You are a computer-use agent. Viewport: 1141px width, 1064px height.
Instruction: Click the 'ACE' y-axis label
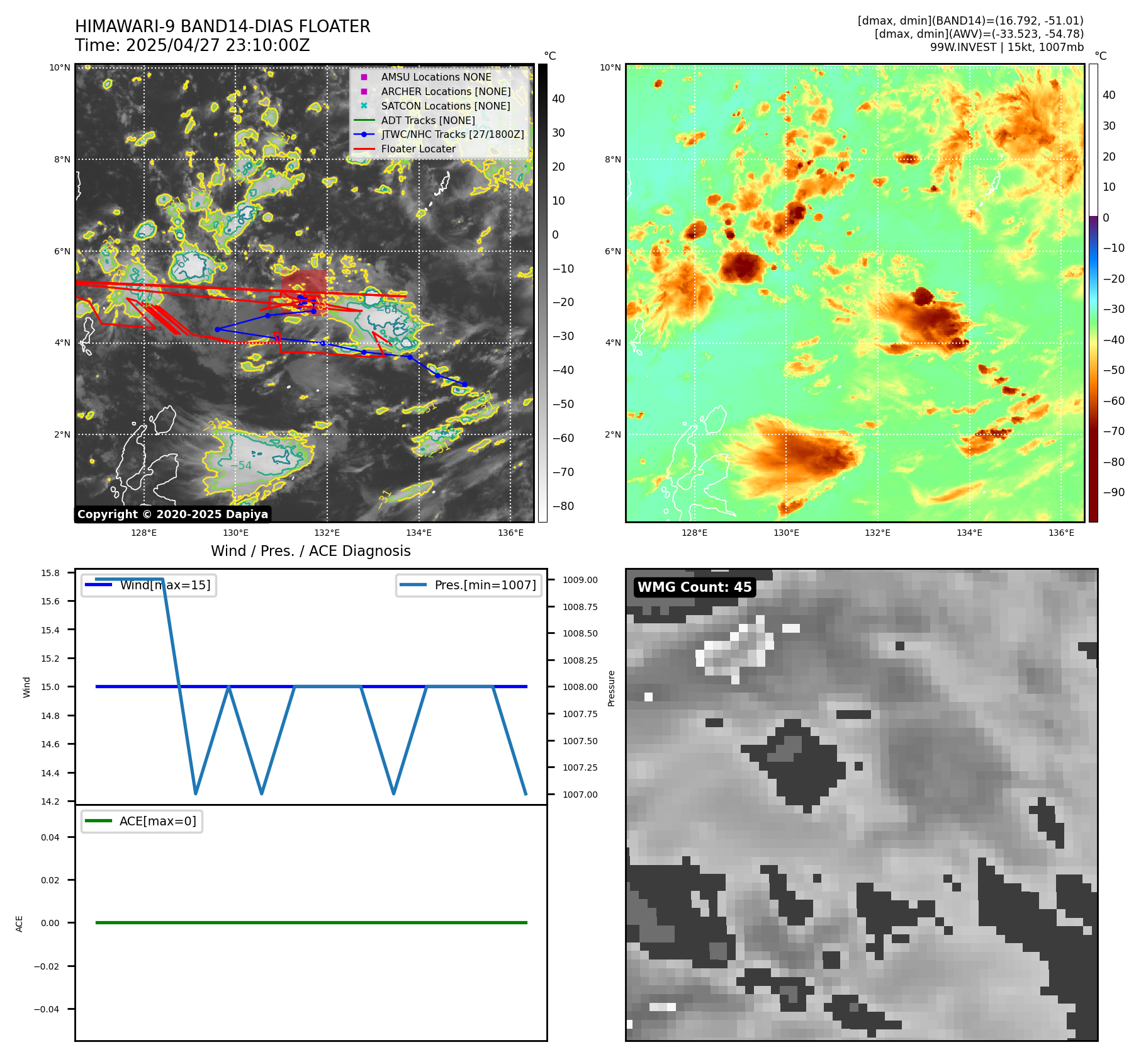coord(20,924)
